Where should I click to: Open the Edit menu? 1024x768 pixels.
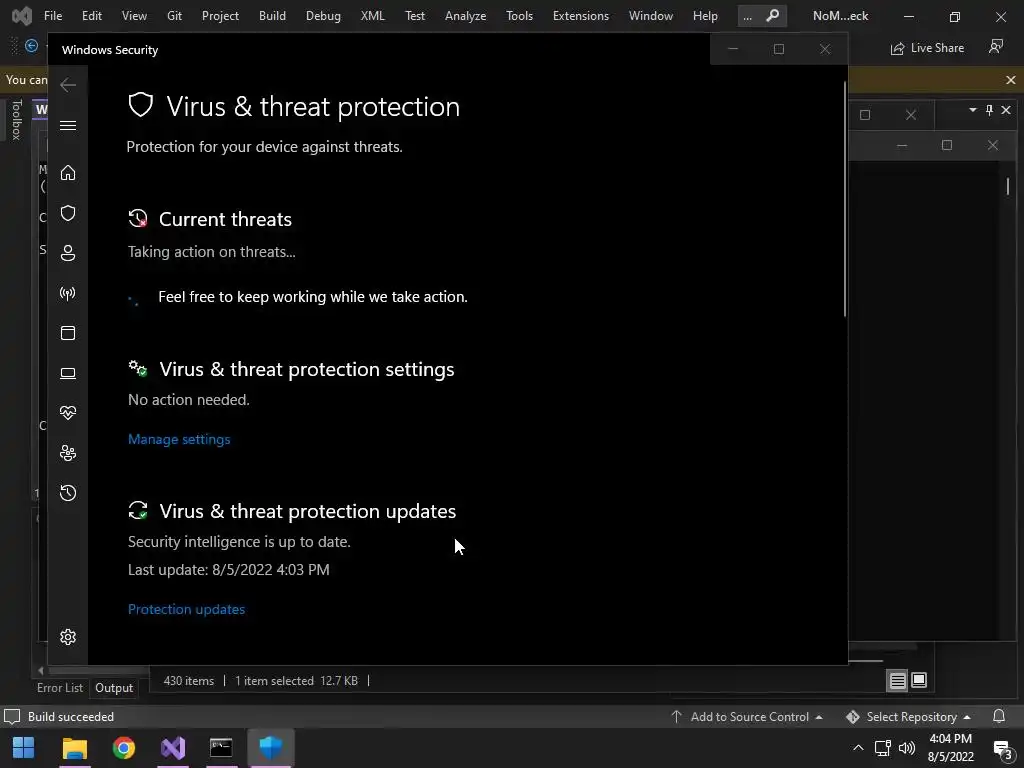[91, 16]
